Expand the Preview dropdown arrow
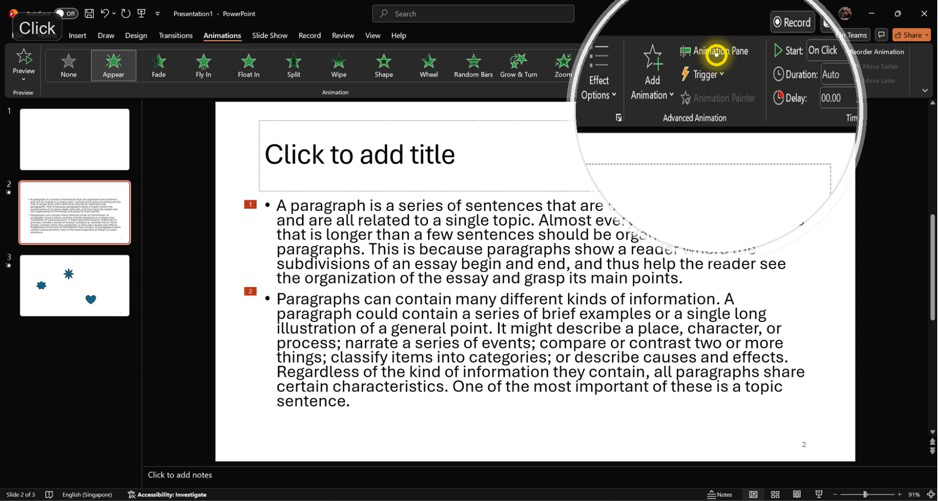 [24, 79]
